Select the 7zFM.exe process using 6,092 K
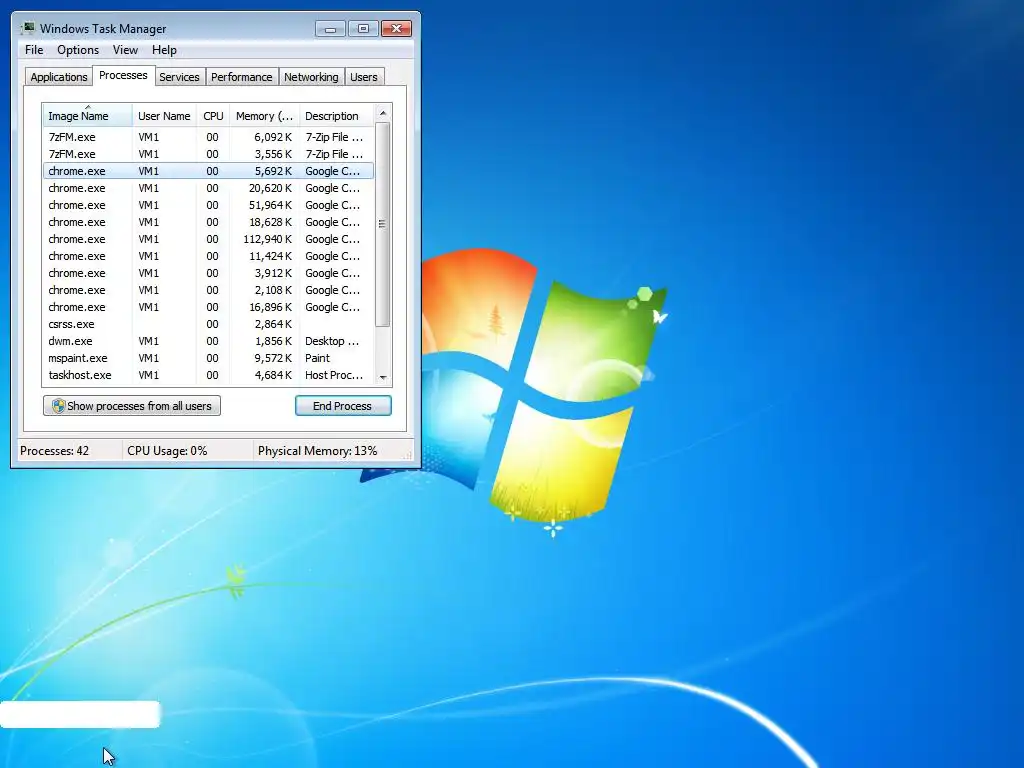The height and width of the screenshot is (768, 1024). point(208,137)
